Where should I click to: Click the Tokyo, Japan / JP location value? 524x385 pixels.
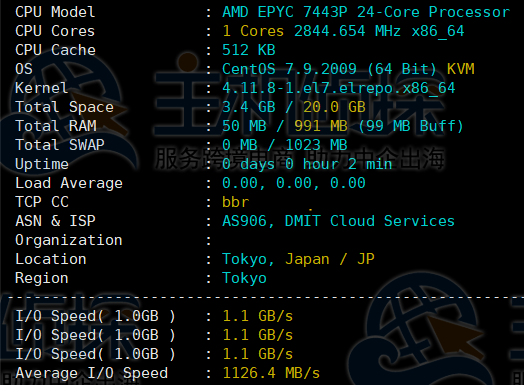point(298,259)
